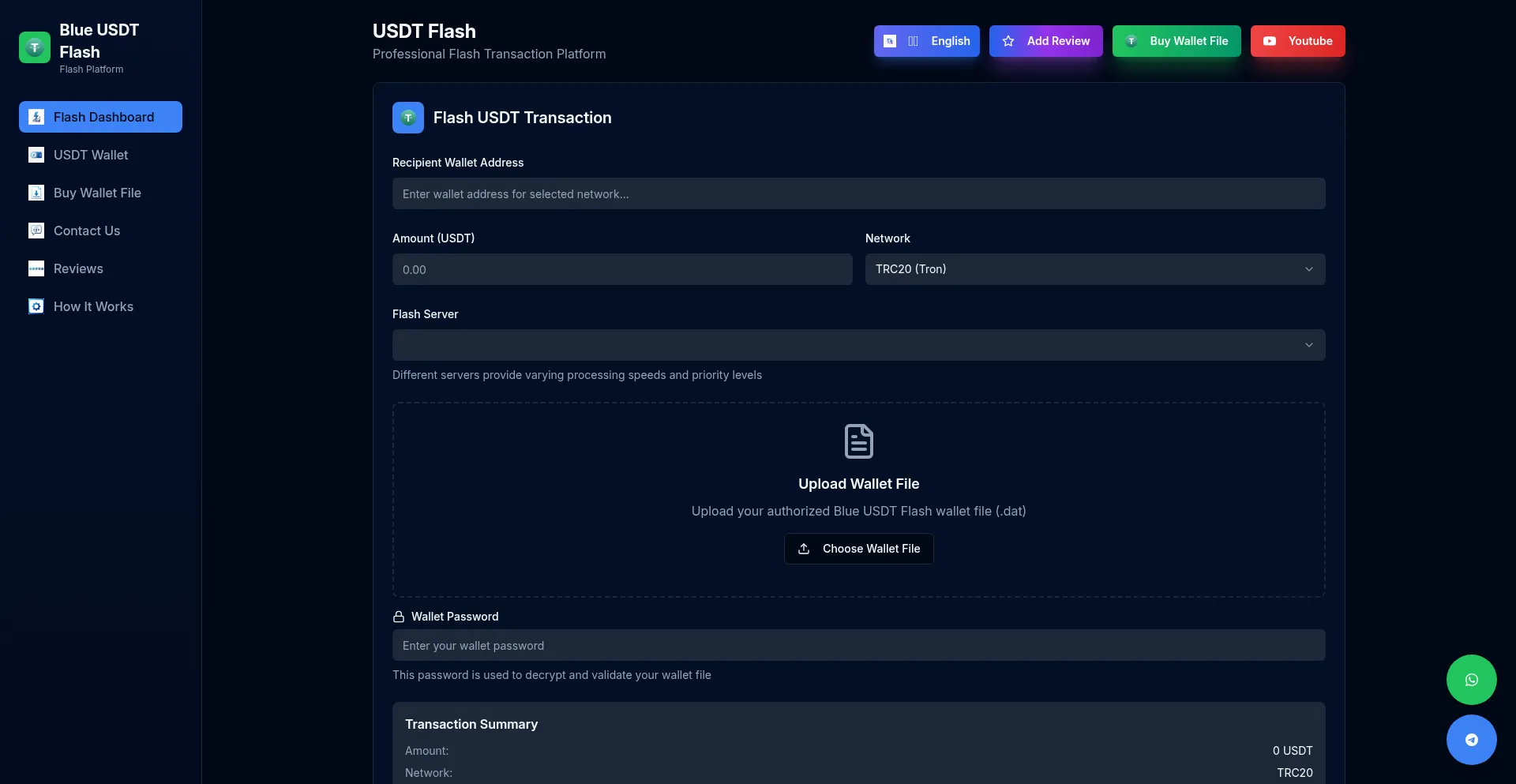Click the Reviews sidebar icon

coord(36,268)
